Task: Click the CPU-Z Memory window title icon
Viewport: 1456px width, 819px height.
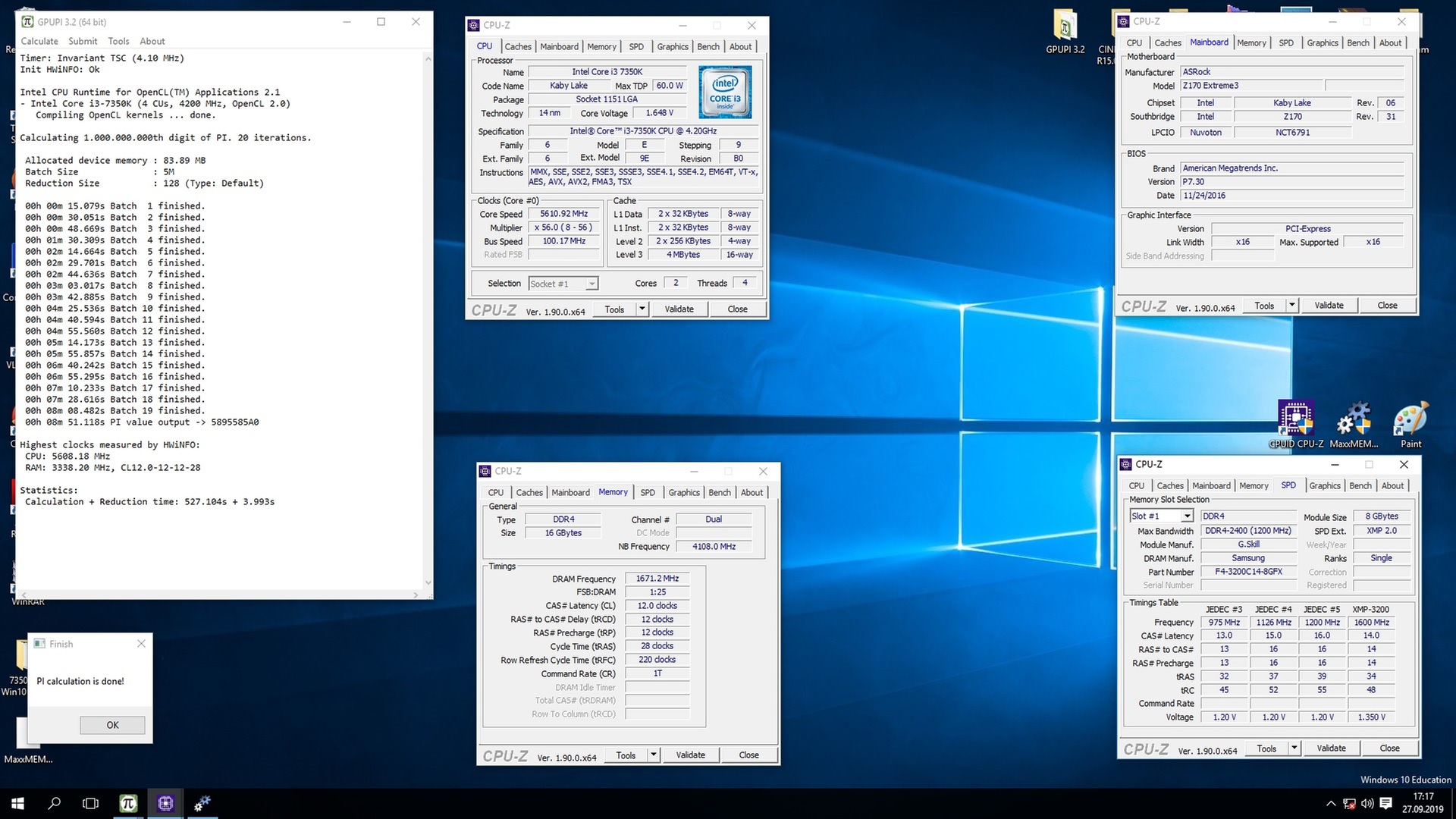Action: click(485, 471)
